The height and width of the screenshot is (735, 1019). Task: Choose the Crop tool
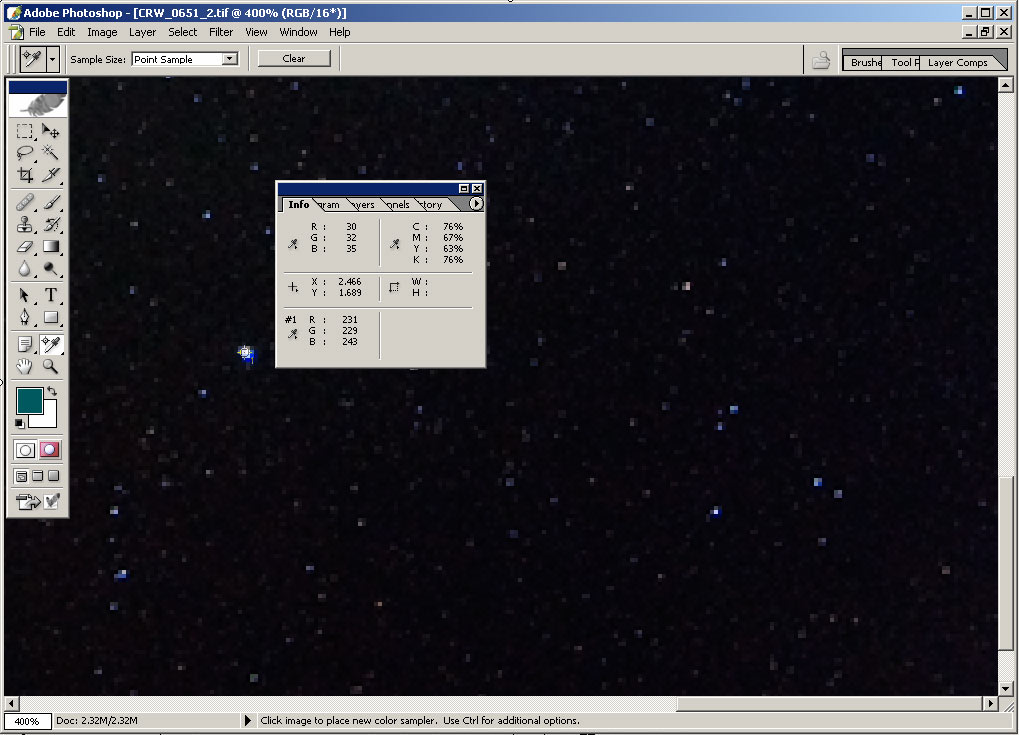(25, 175)
